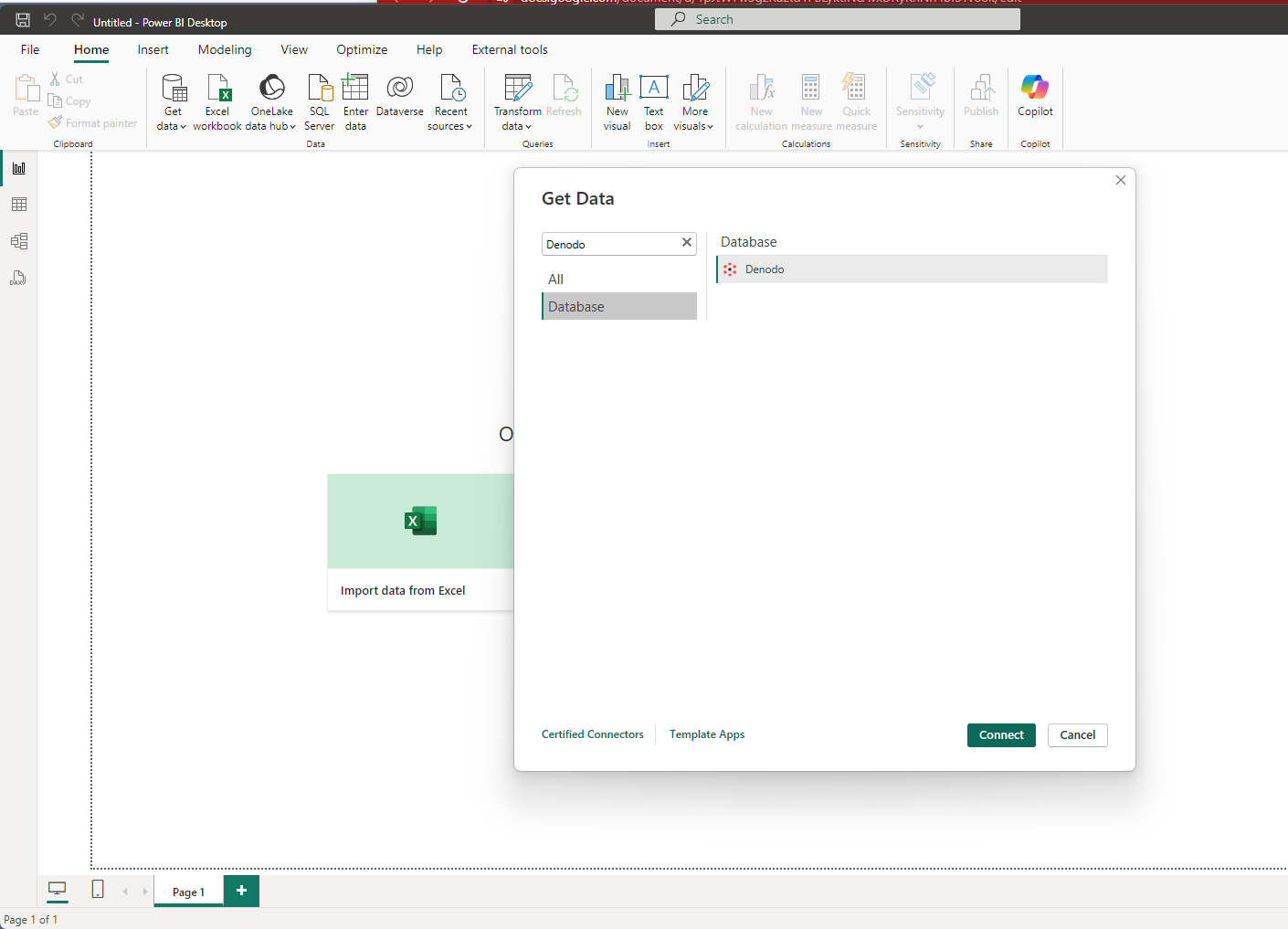Click the Save icon in title bar

[23, 20]
